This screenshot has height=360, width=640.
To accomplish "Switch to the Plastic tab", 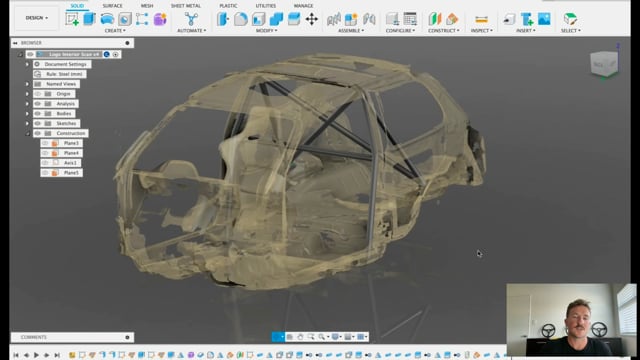I will [228, 6].
